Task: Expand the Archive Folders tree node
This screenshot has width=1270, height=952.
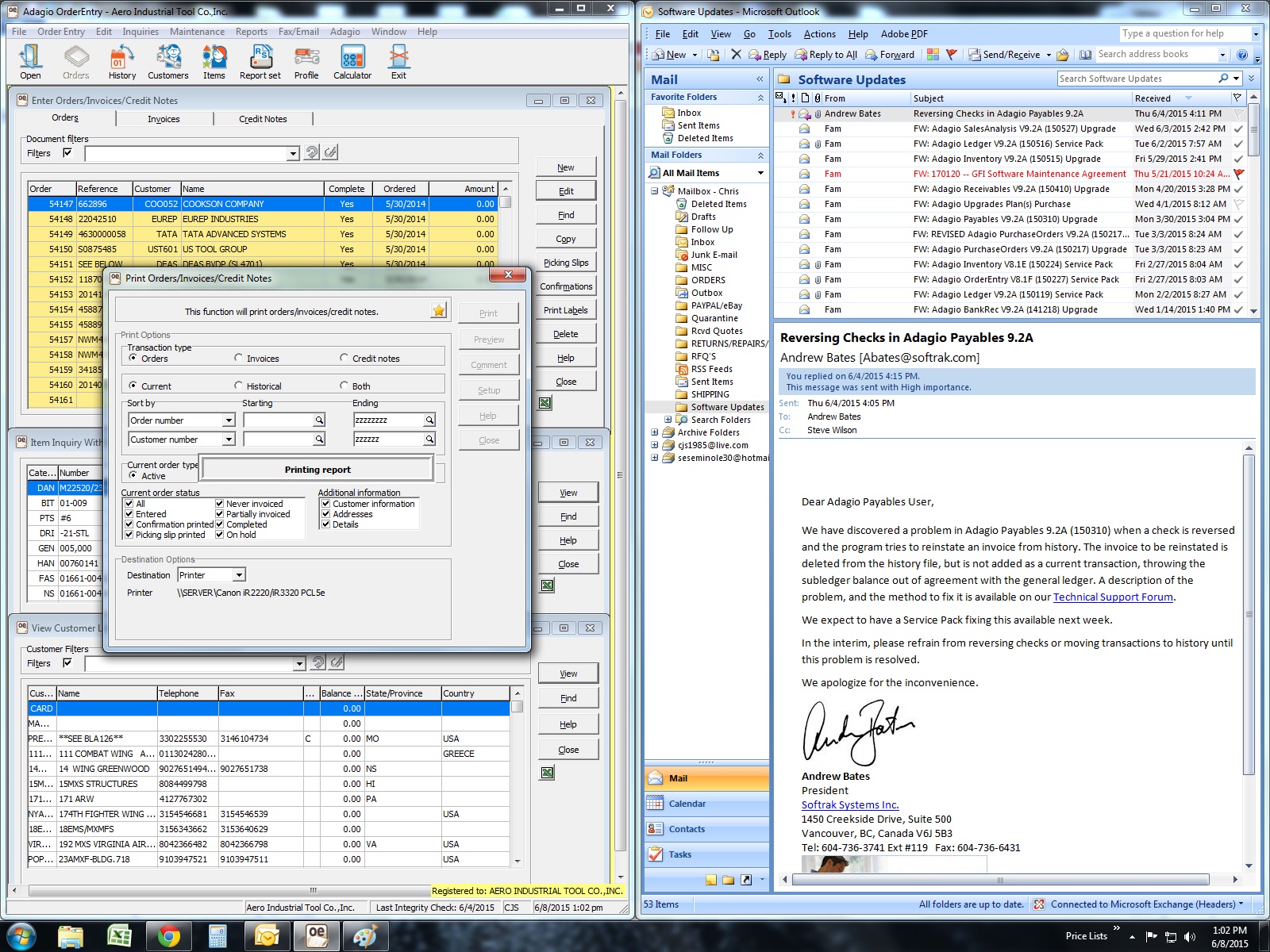Action: click(x=655, y=432)
